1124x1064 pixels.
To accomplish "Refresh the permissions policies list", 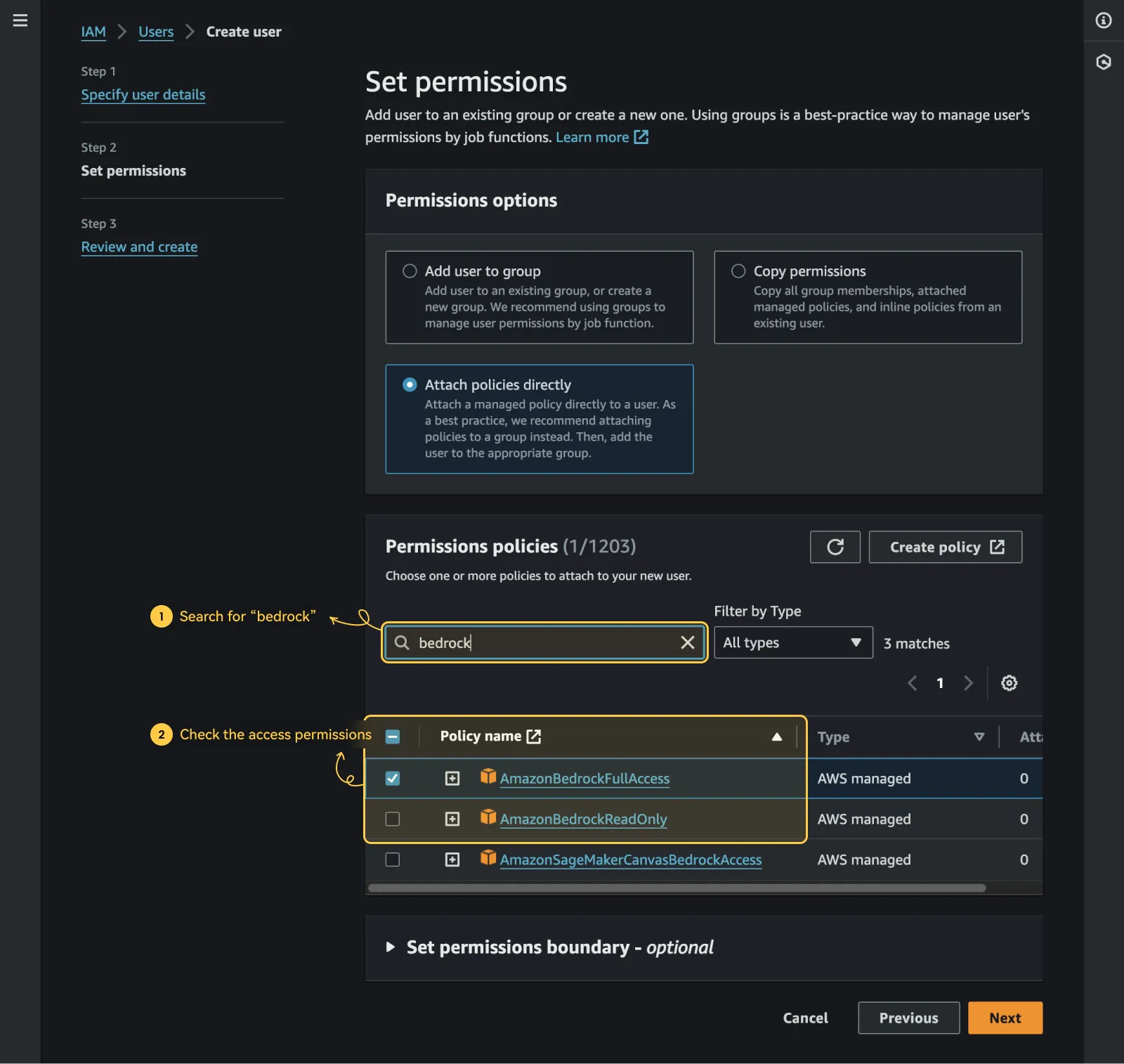I will [x=835, y=547].
